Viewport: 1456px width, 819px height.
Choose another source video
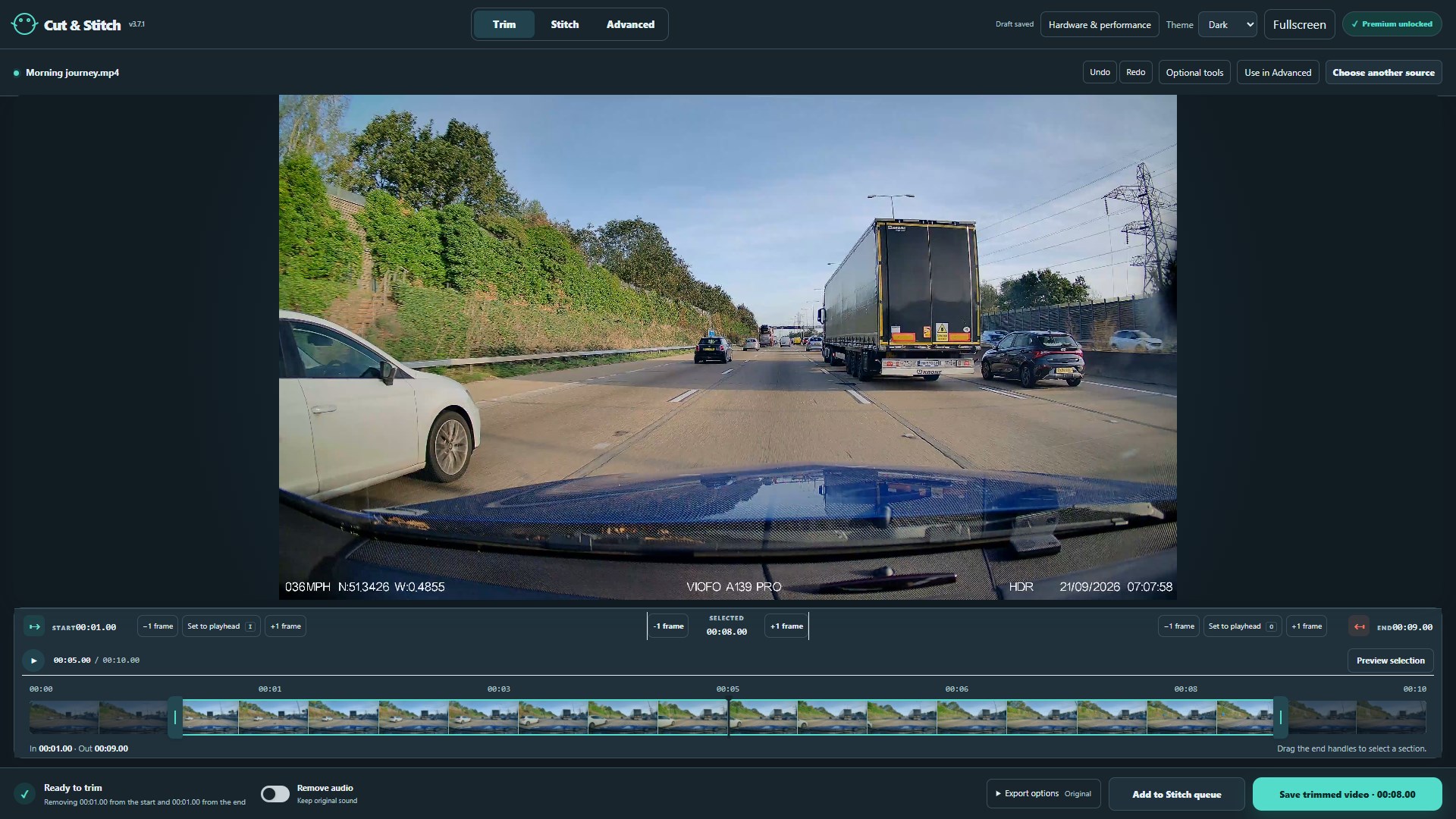tap(1383, 73)
